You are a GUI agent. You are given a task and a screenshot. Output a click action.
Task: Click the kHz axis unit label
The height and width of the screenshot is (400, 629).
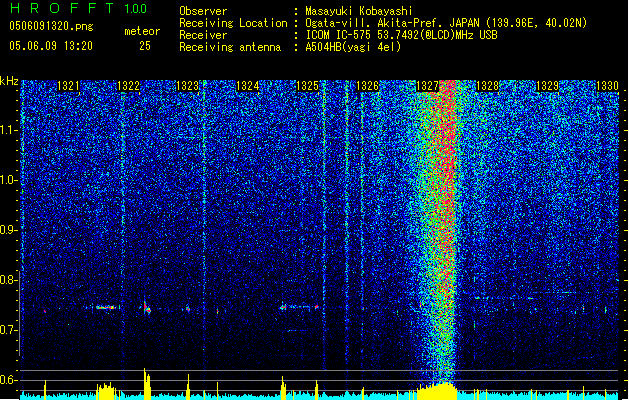tap(9, 81)
